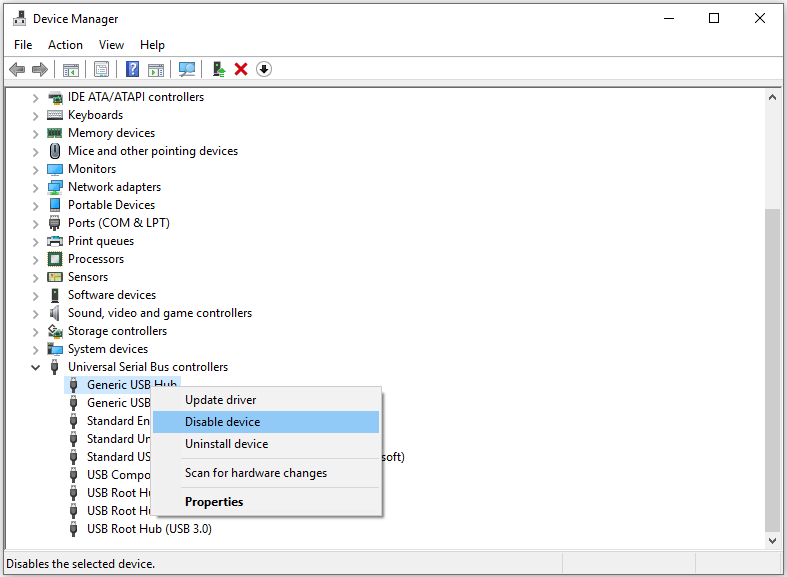Expand the Network adapters node
This screenshot has width=787, height=577.
35,188
